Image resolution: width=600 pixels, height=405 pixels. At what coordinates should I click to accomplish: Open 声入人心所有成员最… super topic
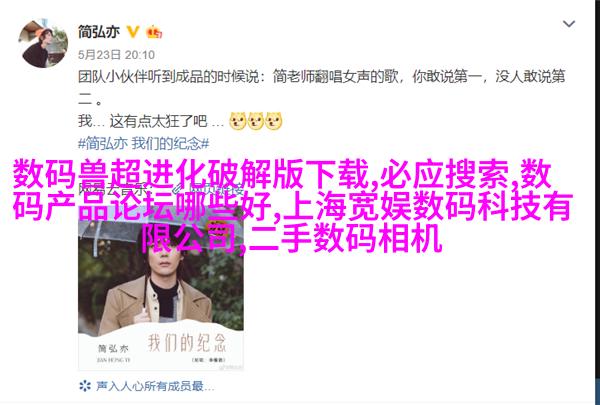(x=155, y=386)
